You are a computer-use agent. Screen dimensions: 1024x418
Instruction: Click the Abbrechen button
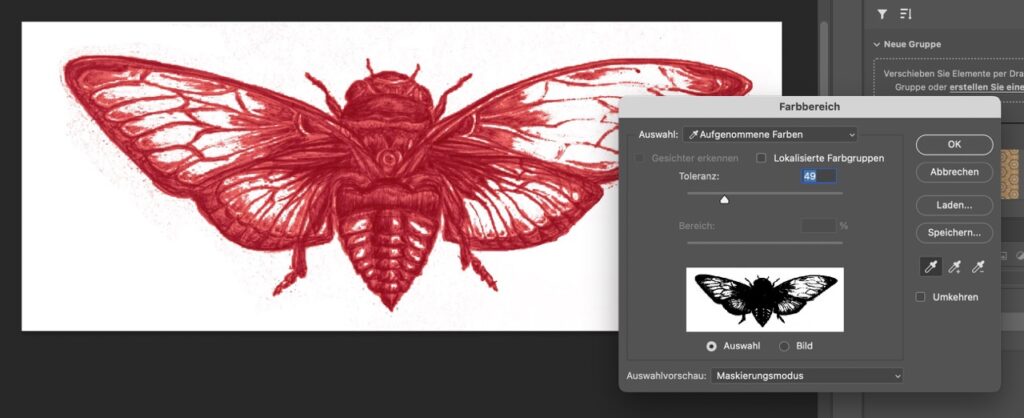954,172
